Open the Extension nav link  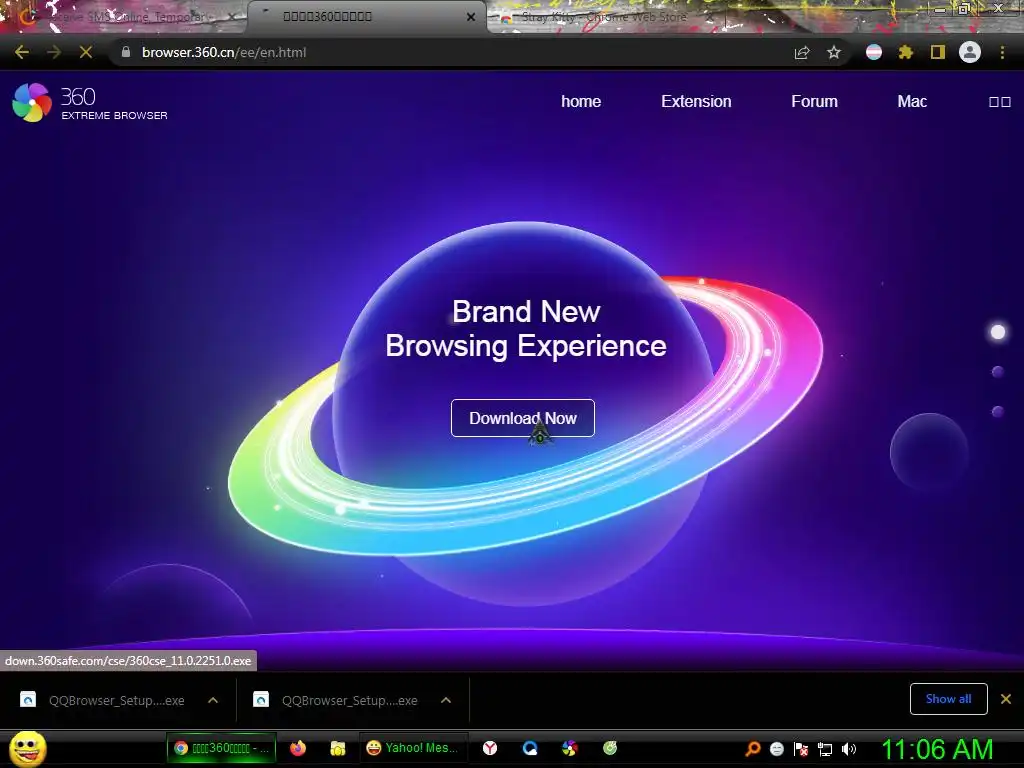696,101
